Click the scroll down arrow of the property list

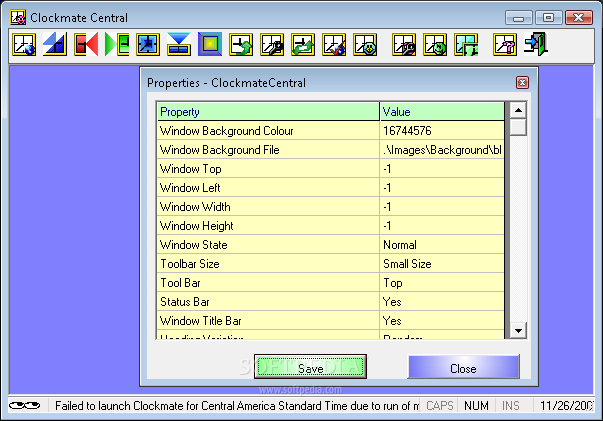518,330
